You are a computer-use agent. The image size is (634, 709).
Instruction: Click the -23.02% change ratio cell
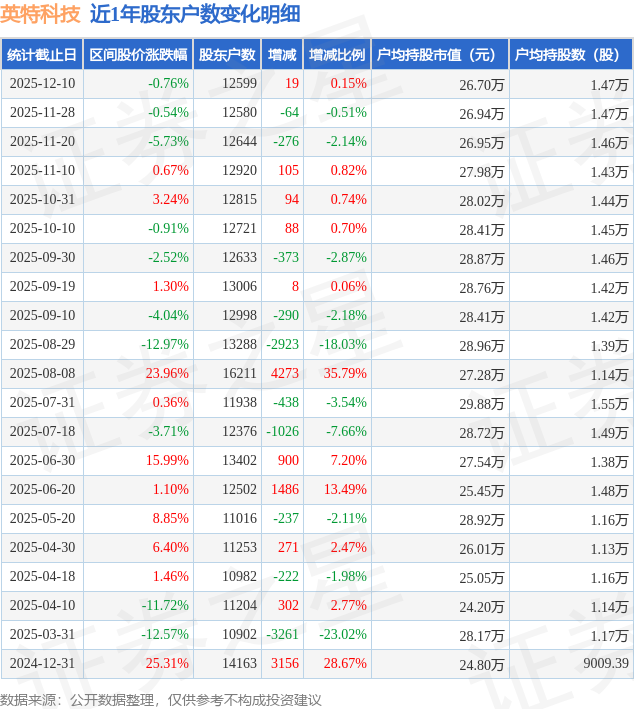coord(342,635)
